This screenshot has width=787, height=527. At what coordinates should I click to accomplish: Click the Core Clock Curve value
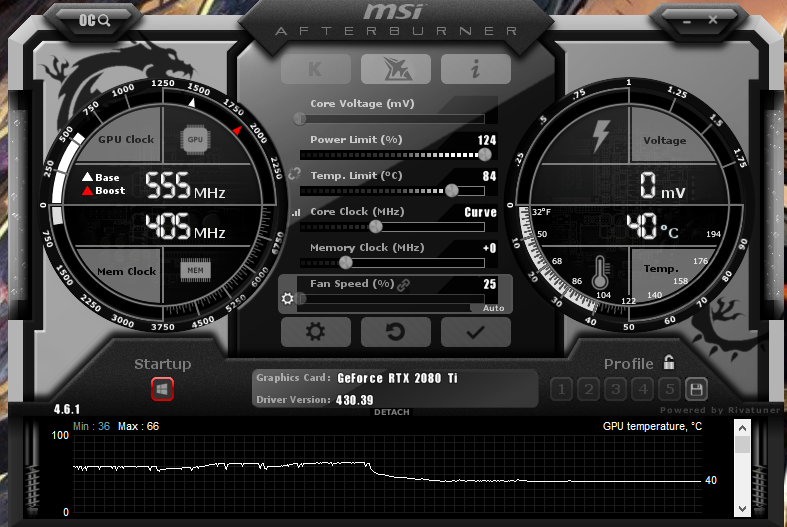click(x=480, y=212)
